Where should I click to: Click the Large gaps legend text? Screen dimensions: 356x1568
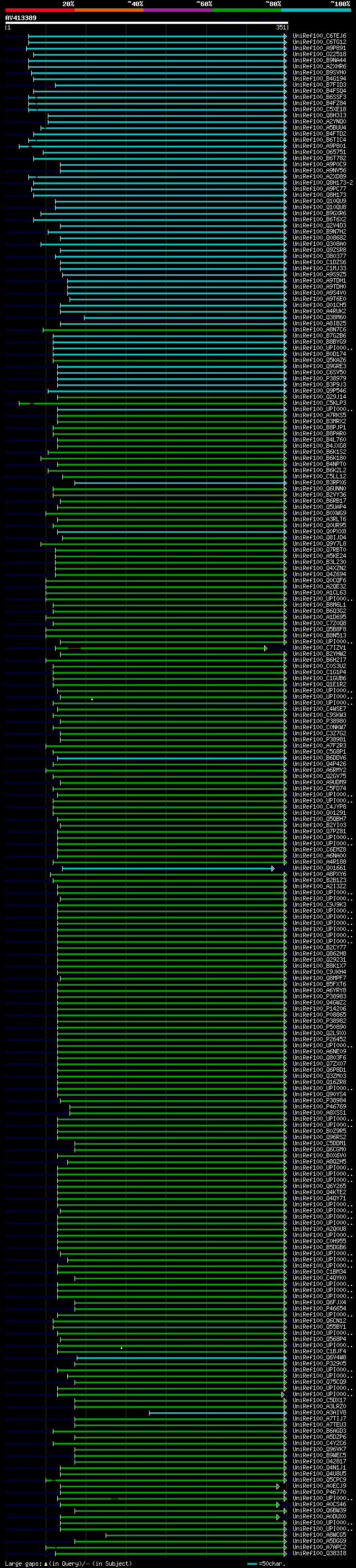pos(68,1563)
